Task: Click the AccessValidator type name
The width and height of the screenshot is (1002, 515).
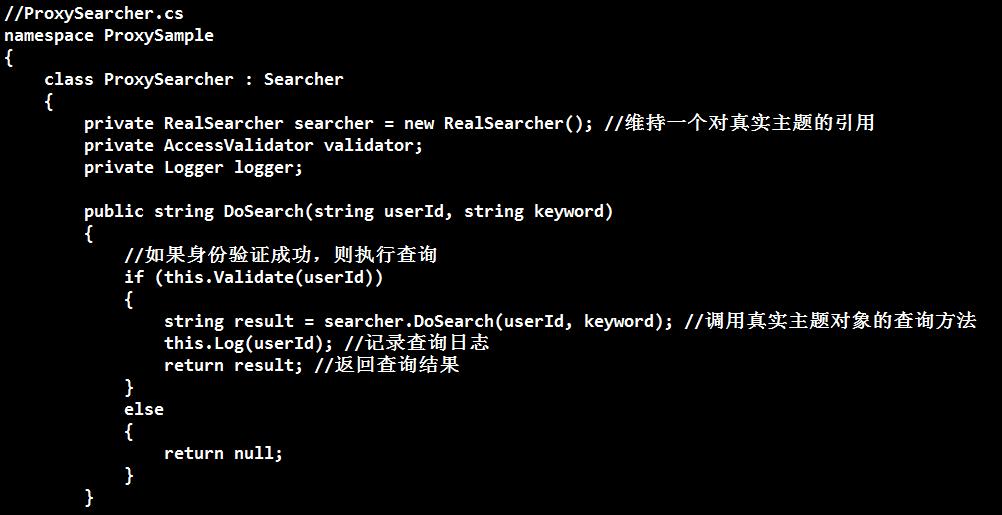Action: pyautogui.click(x=238, y=145)
